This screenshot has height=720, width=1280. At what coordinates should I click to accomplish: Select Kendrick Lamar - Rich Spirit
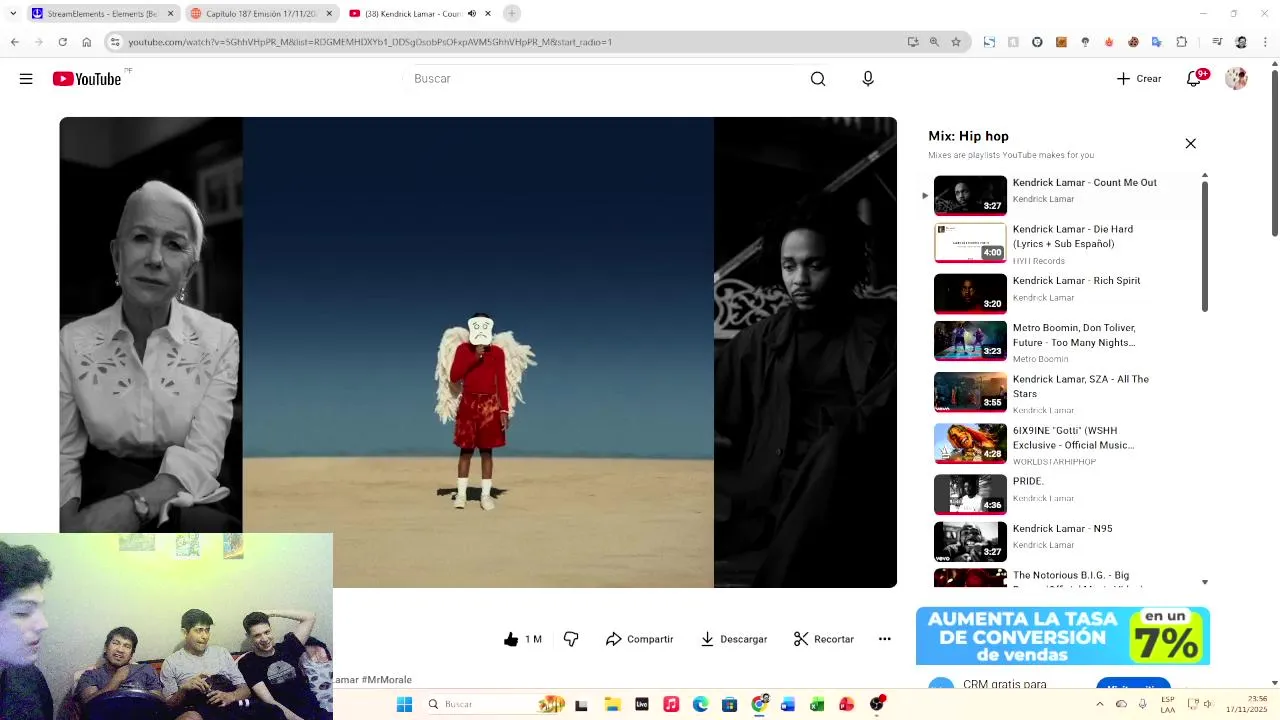point(1060,293)
